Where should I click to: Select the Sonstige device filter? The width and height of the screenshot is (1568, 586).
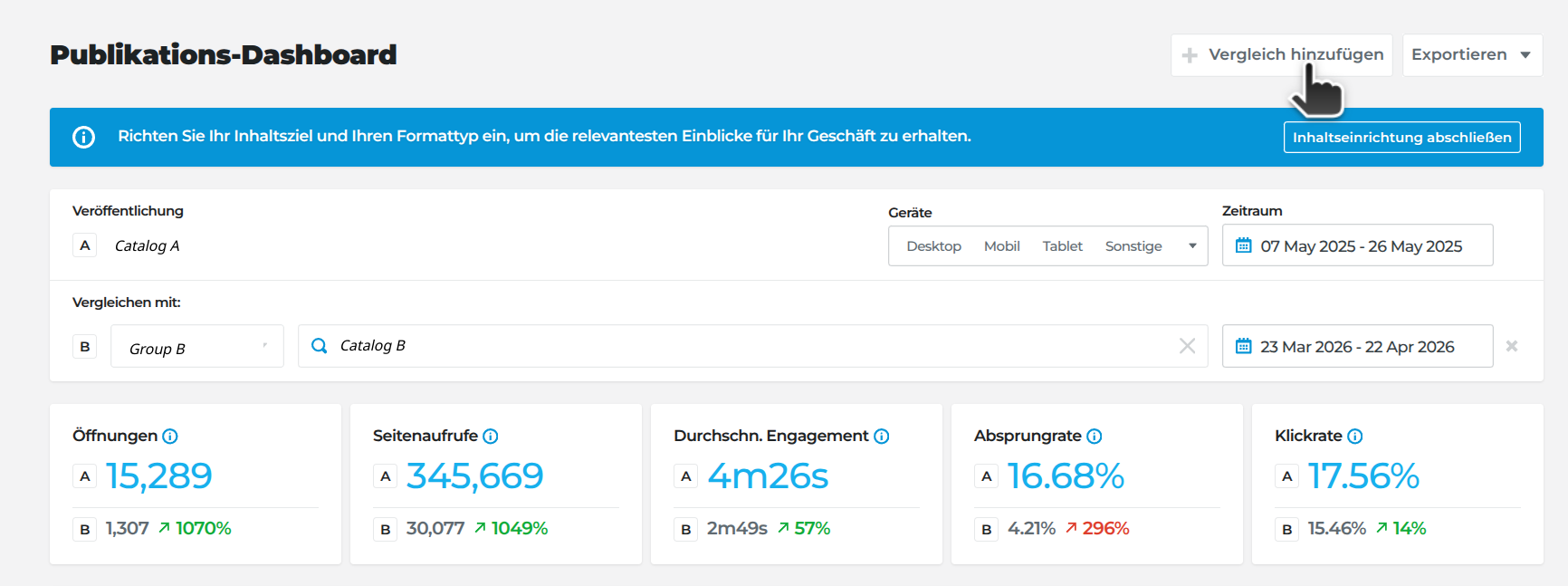click(1133, 246)
